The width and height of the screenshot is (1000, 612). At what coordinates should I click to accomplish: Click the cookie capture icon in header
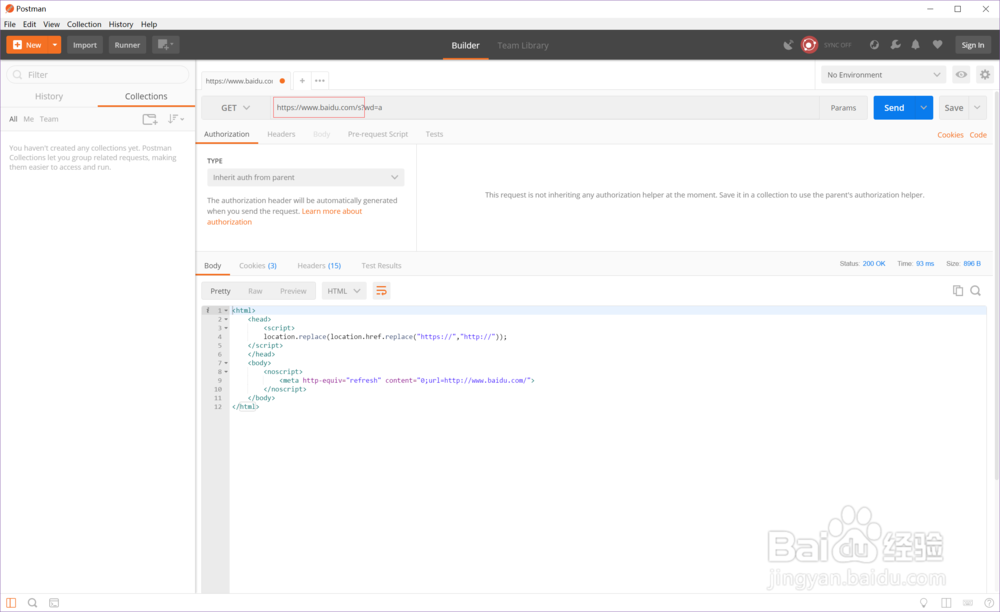[x=874, y=45]
